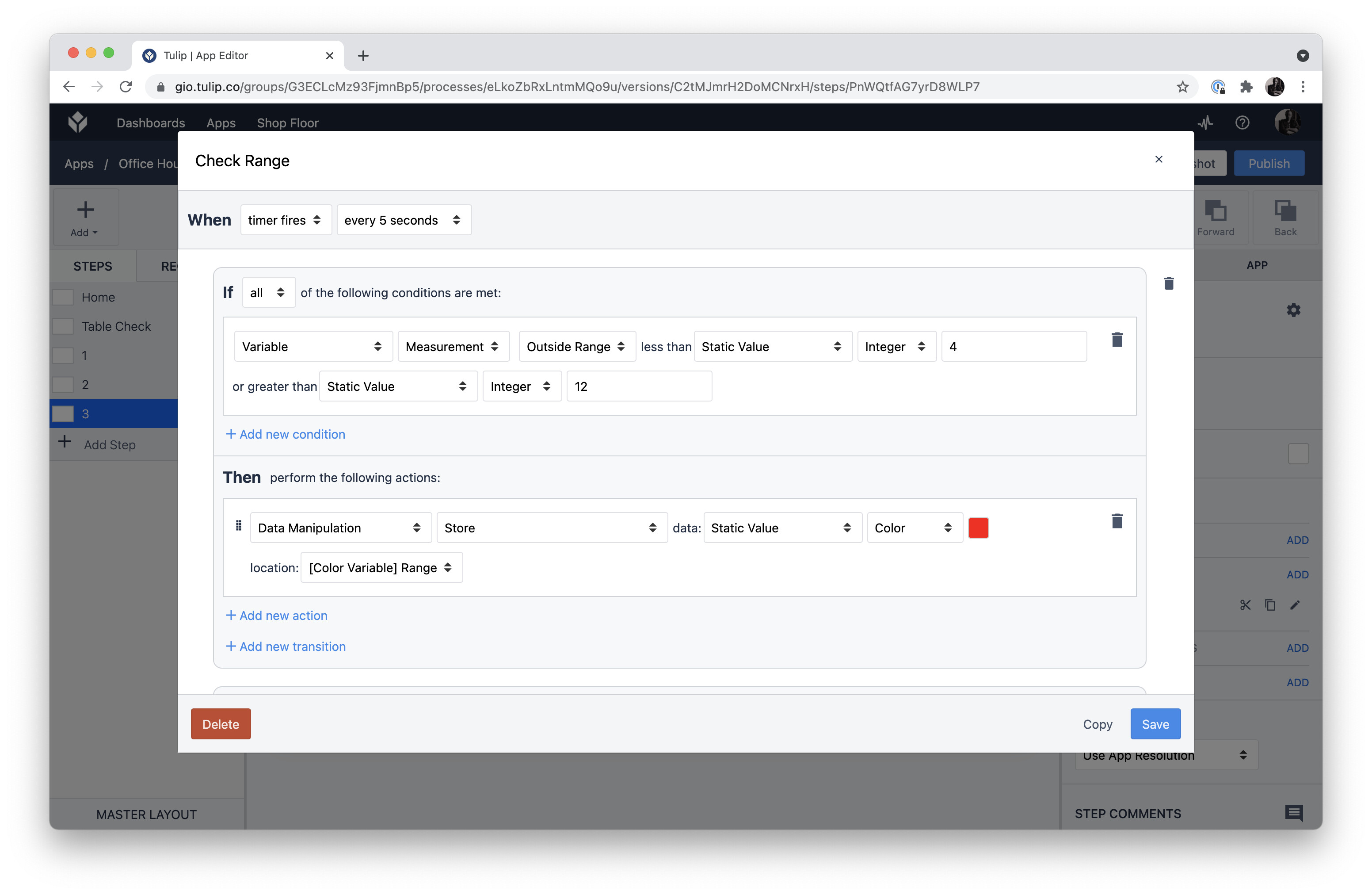Screen dimensions: 1372x895
Task: Close the Check Range dialog
Action: tap(1159, 159)
